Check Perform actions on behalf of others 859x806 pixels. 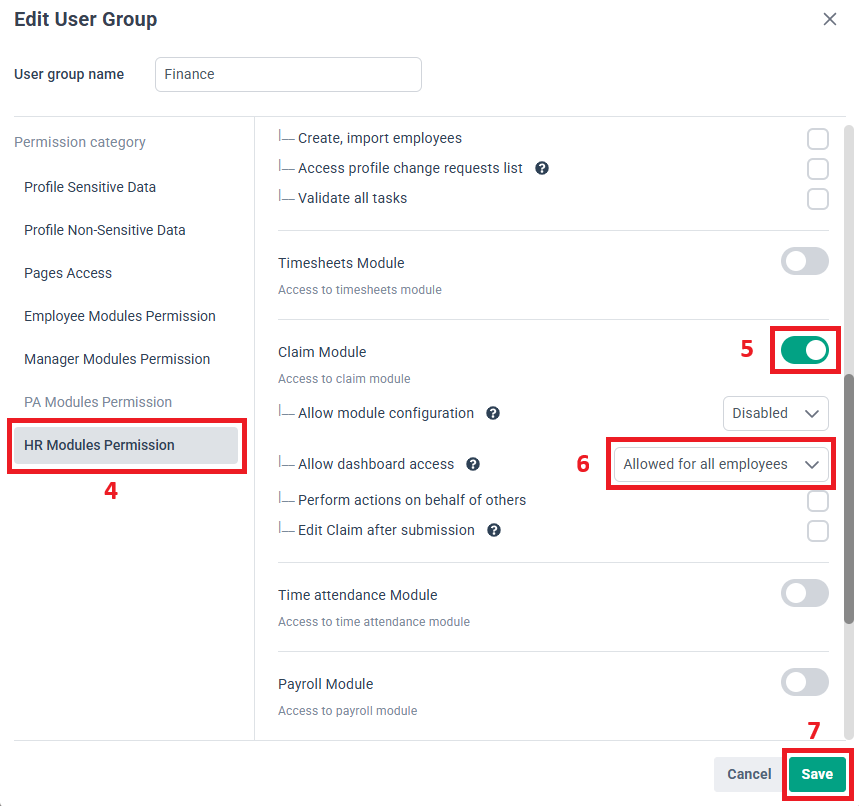tap(817, 501)
